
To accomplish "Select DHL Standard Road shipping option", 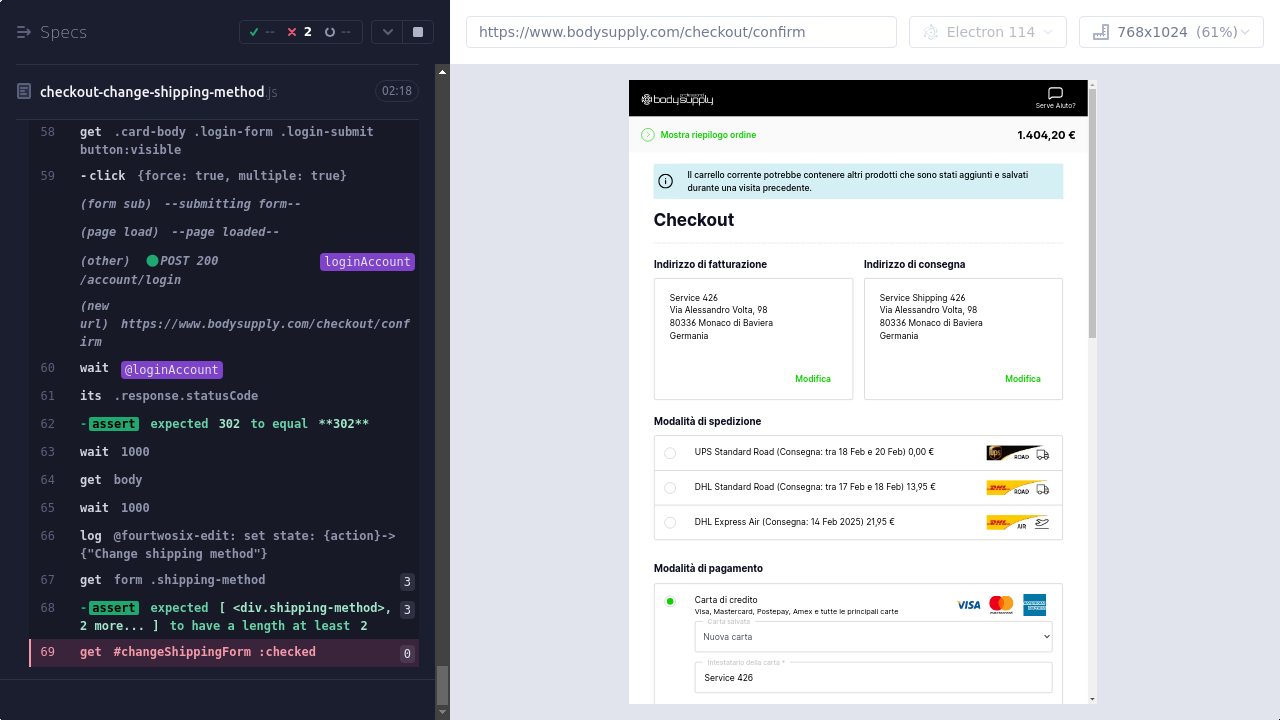I will [x=670, y=488].
